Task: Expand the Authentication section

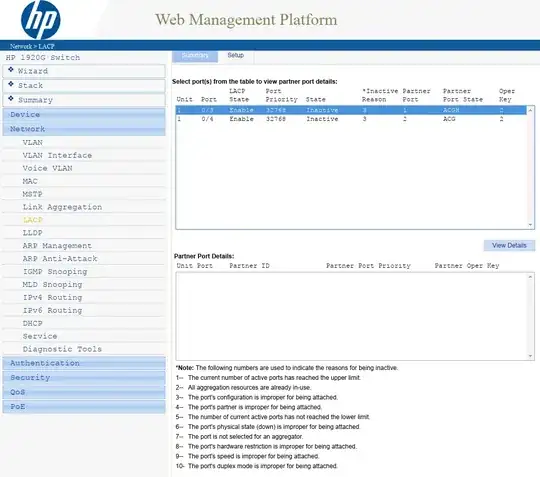Action: pos(84,363)
